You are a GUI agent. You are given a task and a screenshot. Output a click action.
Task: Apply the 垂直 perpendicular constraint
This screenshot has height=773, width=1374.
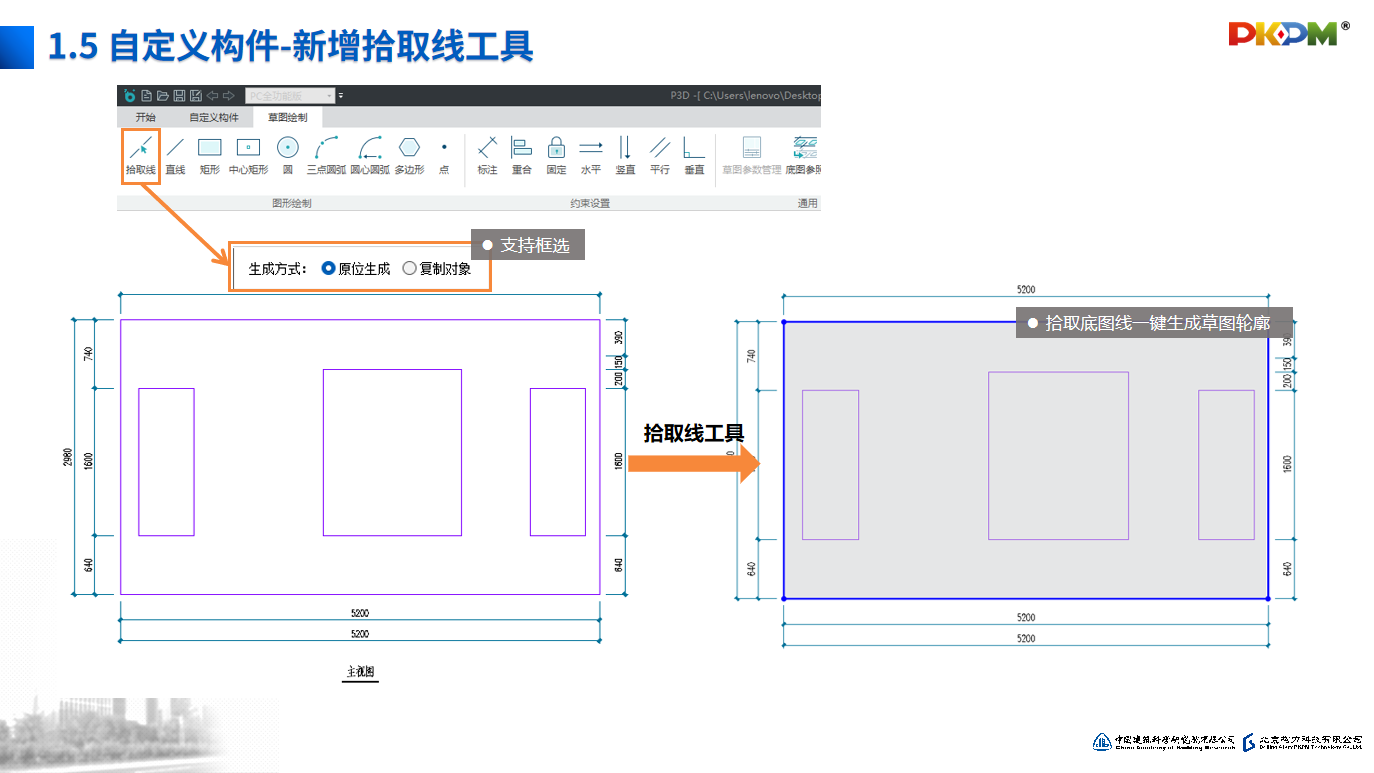coord(694,156)
